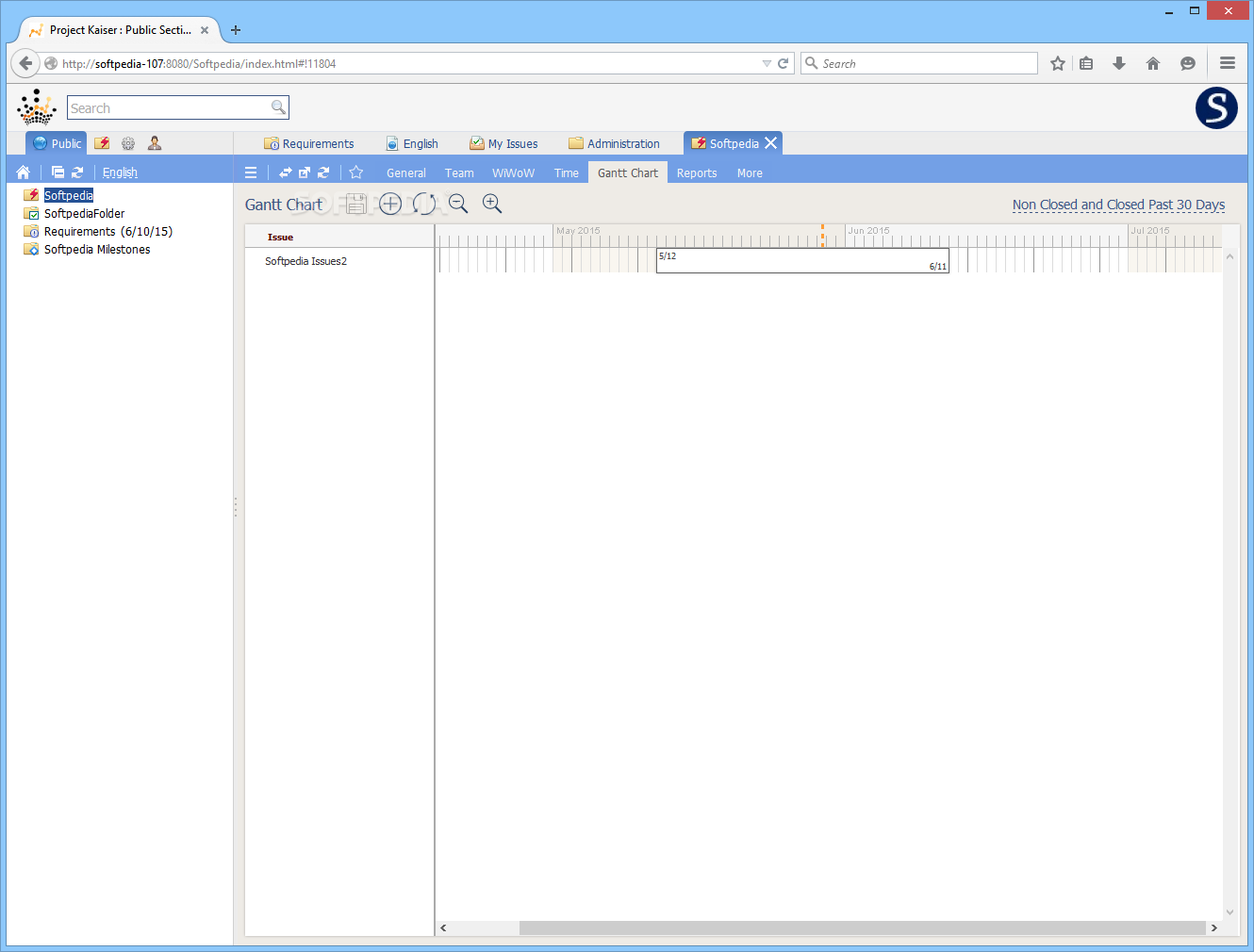Switch to the Team tab
This screenshot has height=952, width=1254.
point(459,172)
